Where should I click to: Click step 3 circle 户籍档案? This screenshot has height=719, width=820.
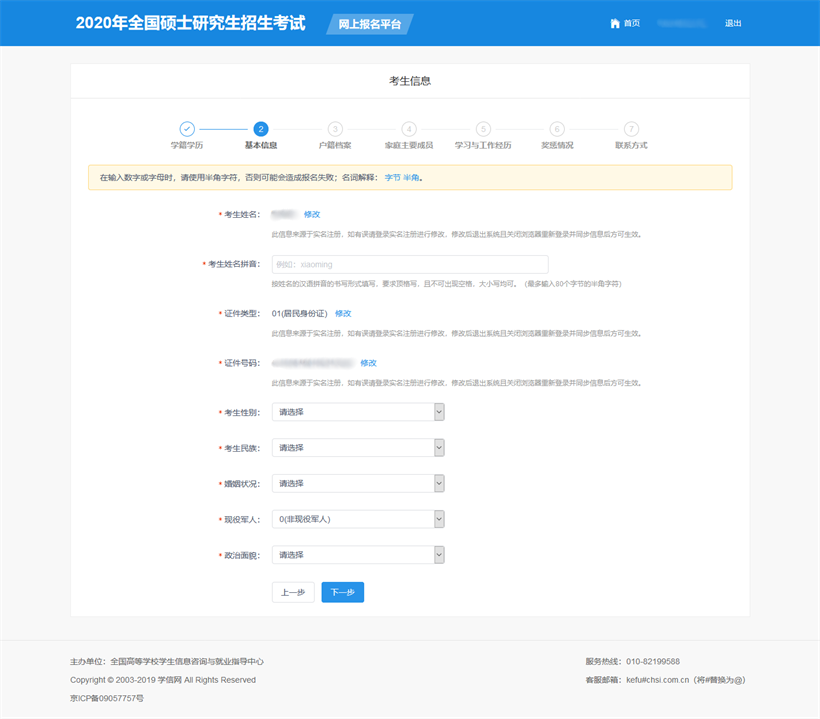coord(335,129)
